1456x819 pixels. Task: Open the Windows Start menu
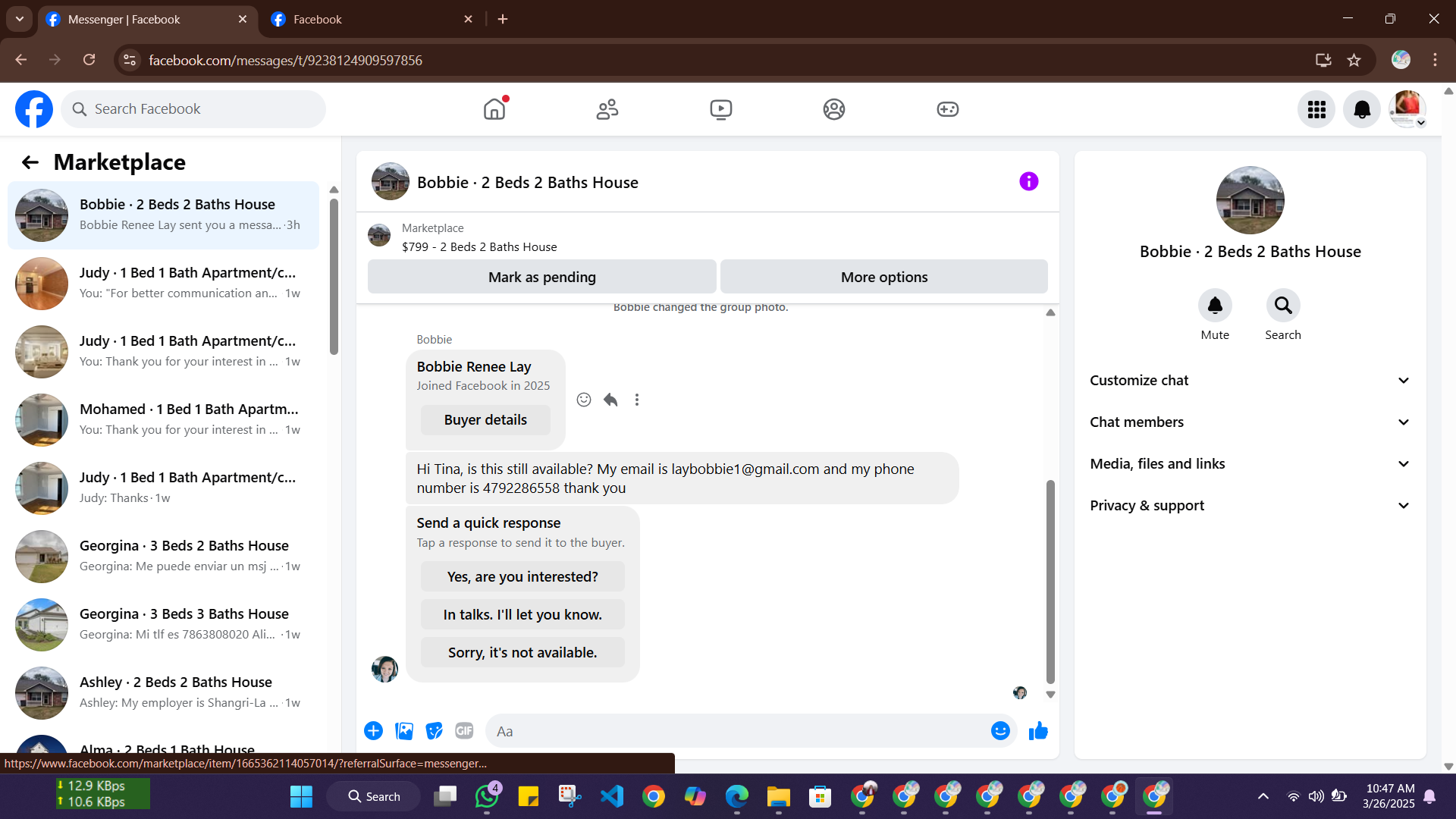(301, 796)
